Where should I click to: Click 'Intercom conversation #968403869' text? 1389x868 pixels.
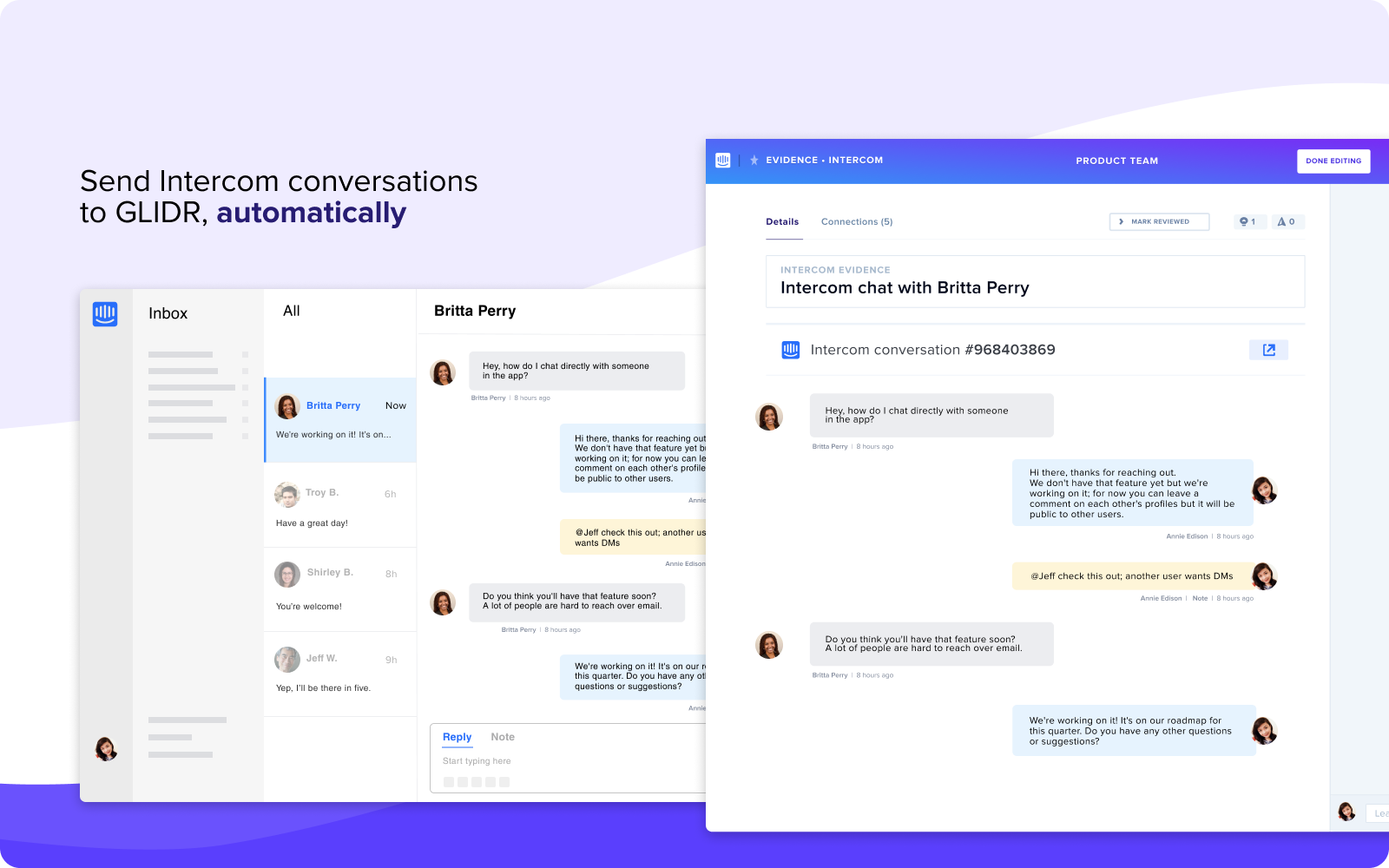point(933,350)
